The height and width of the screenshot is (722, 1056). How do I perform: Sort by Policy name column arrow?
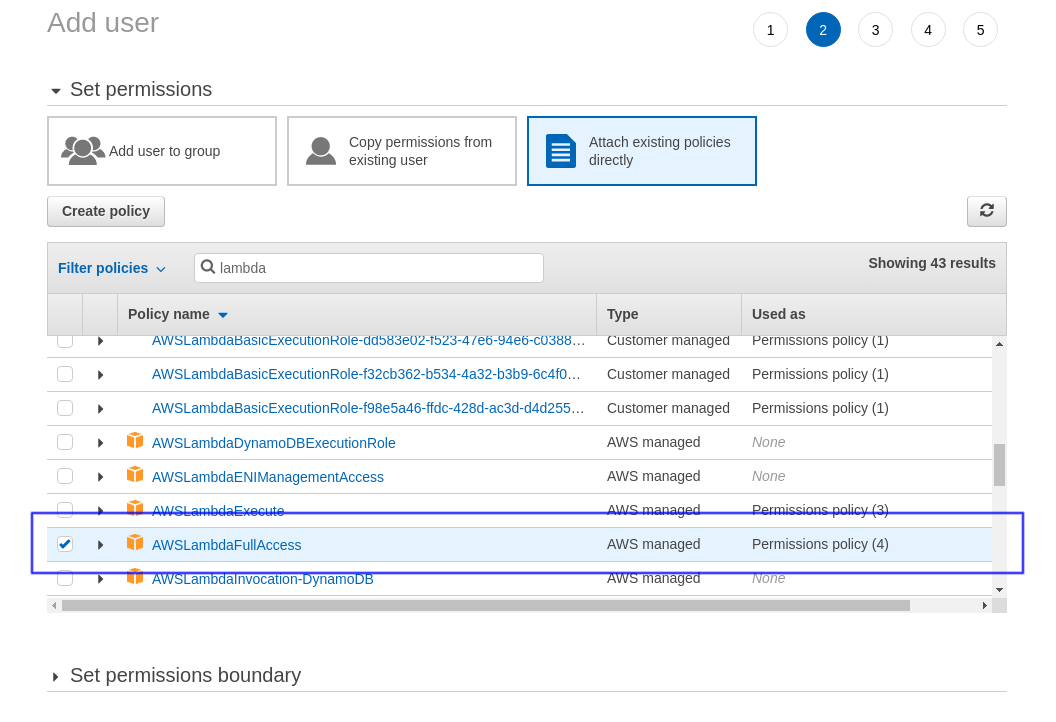[223, 315]
